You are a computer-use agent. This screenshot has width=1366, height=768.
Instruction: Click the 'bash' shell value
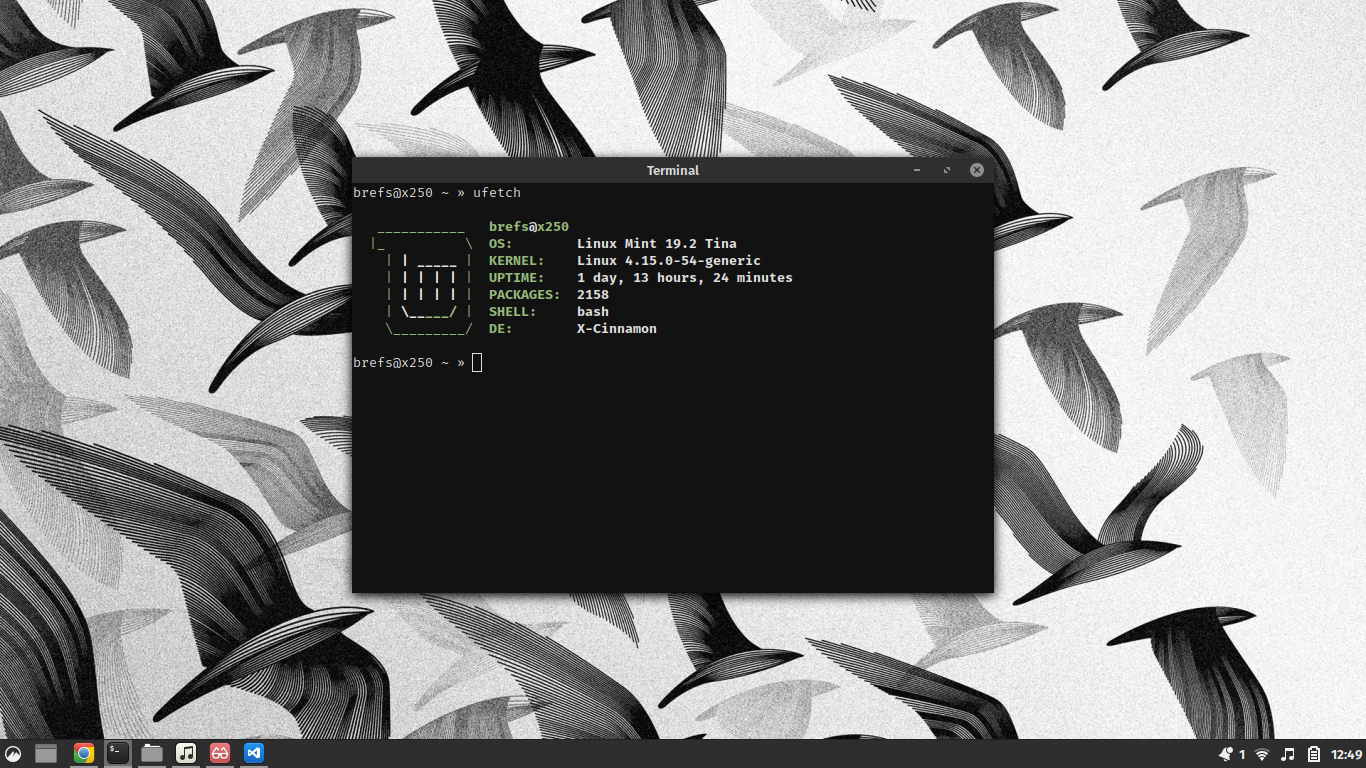coord(593,311)
